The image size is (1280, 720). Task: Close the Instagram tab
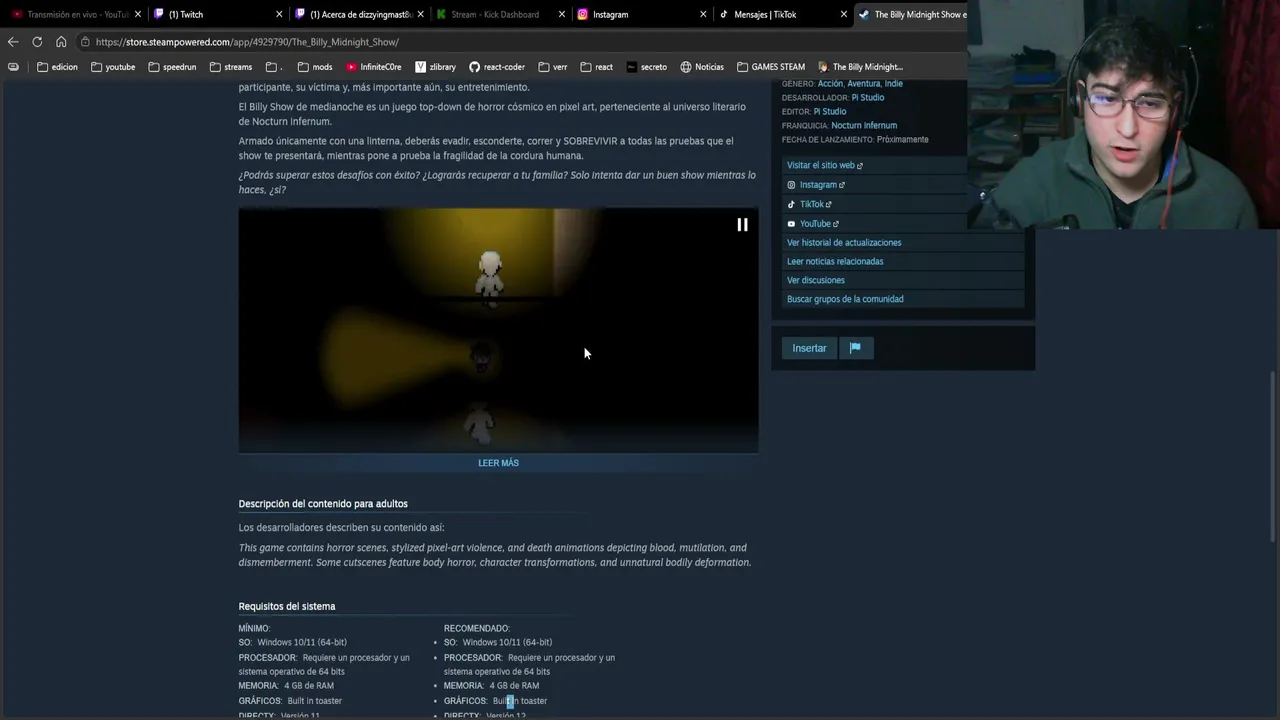(x=703, y=14)
